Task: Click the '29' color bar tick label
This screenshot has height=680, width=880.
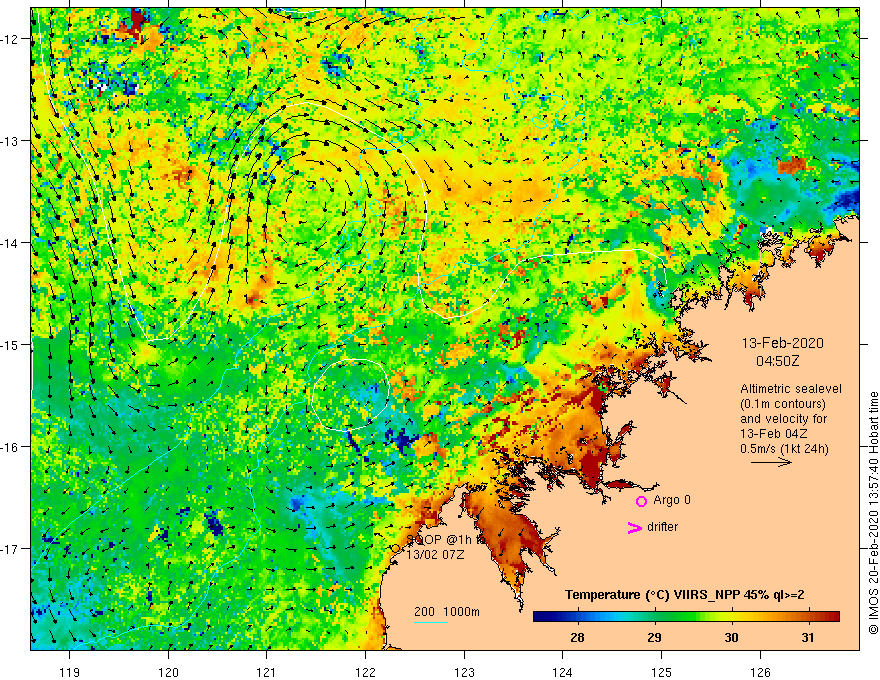Action: [654, 637]
